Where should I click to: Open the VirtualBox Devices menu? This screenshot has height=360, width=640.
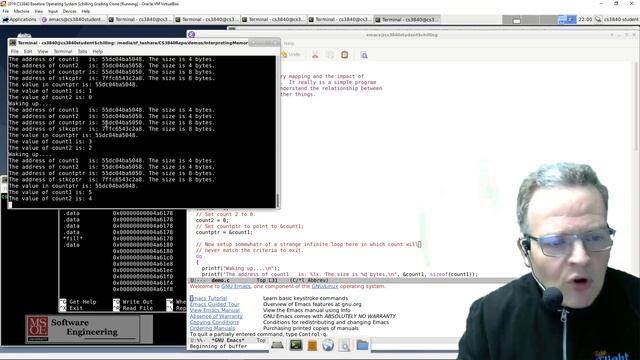[x=69, y=11]
